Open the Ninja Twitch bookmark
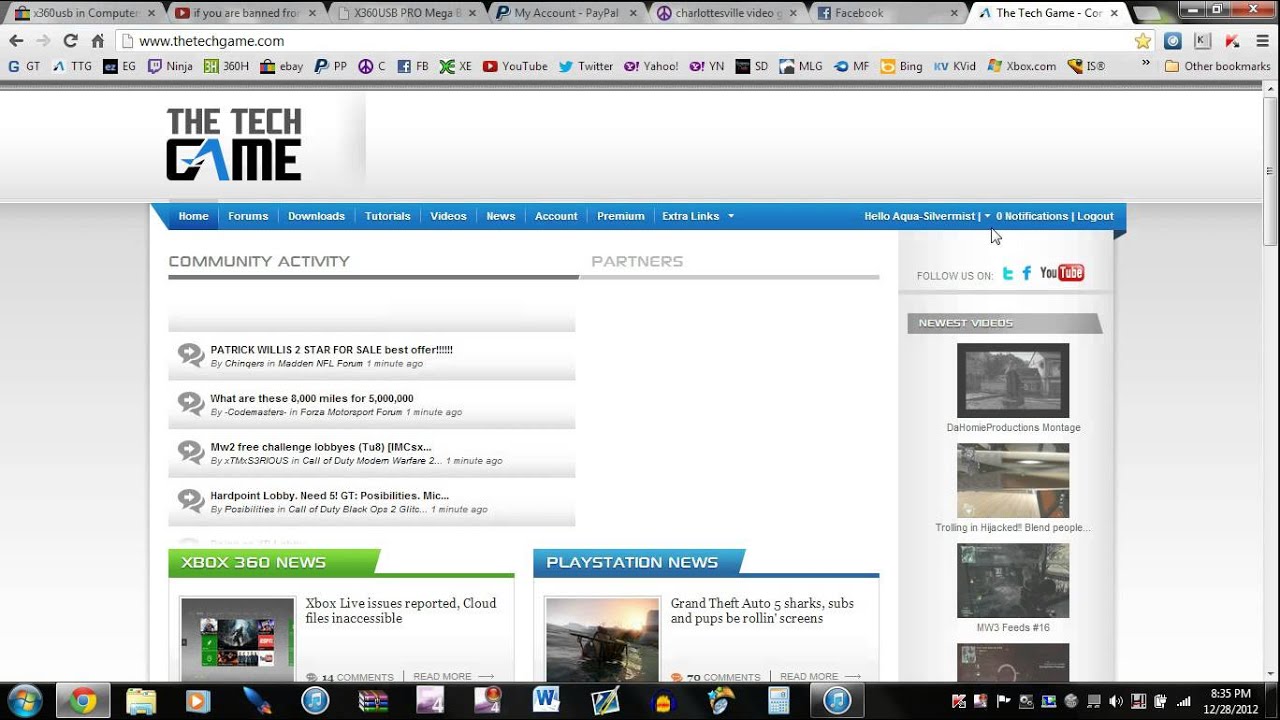The height and width of the screenshot is (720, 1280). coord(170,66)
